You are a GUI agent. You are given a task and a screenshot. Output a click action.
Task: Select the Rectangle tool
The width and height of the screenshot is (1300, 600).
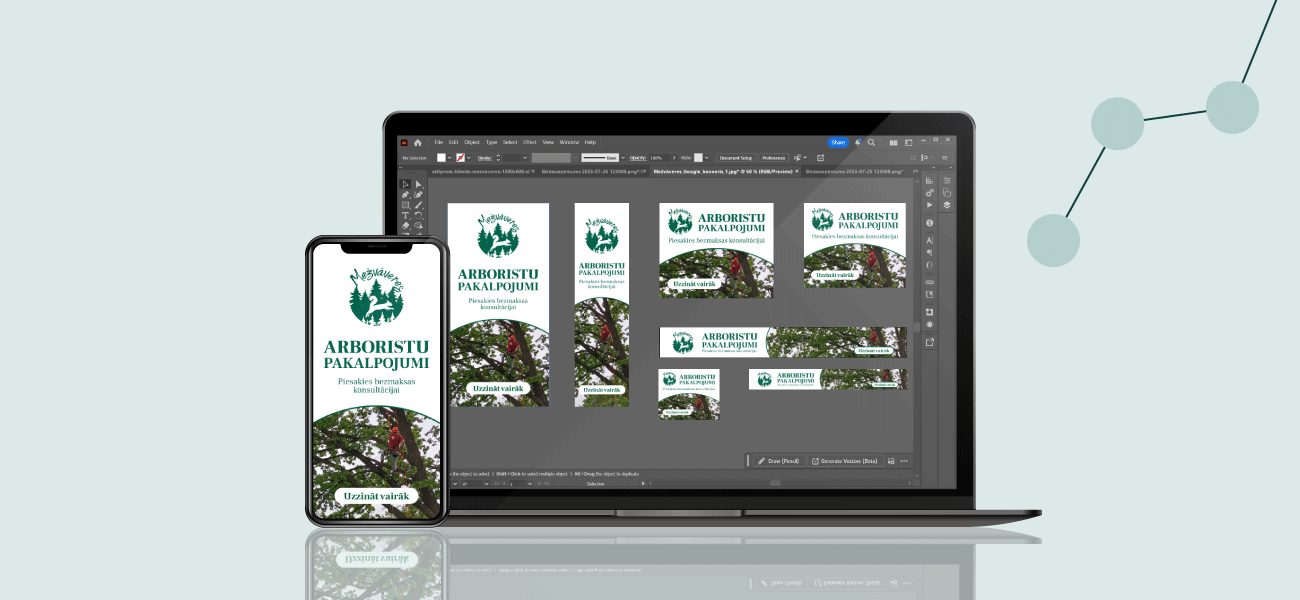(405, 205)
